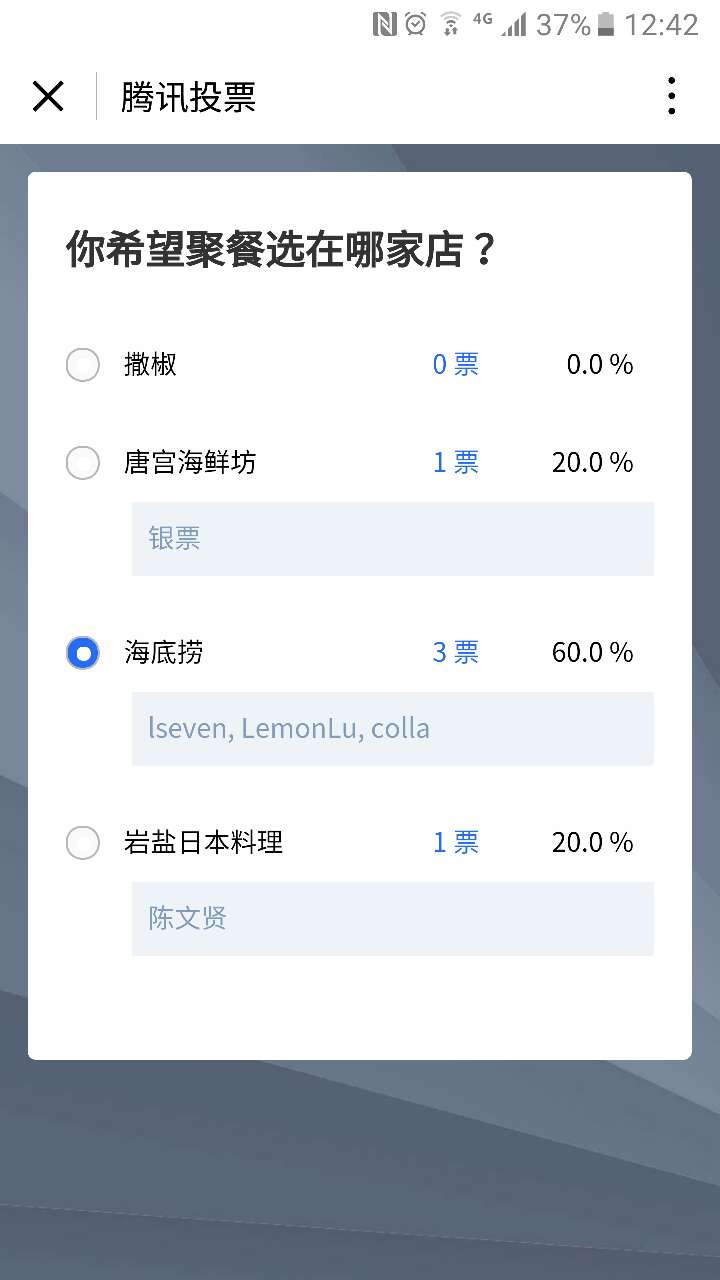Select the 唐宫海鲜坊 radio option
This screenshot has width=720, height=1280.
pyautogui.click(x=83, y=463)
